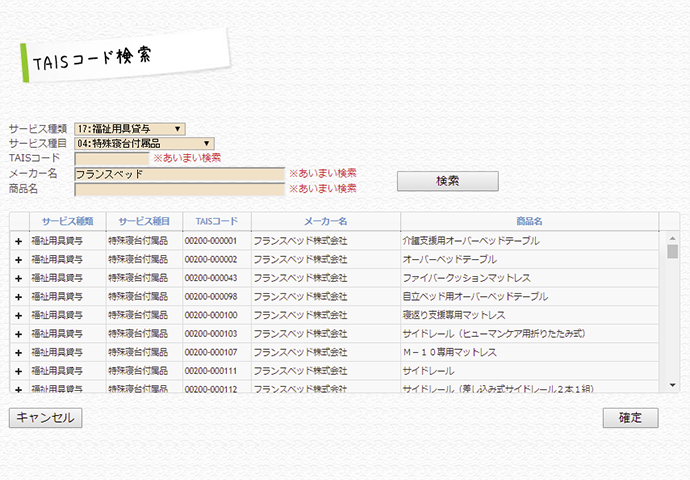Expand row for code 00200-000103

(x=18, y=333)
